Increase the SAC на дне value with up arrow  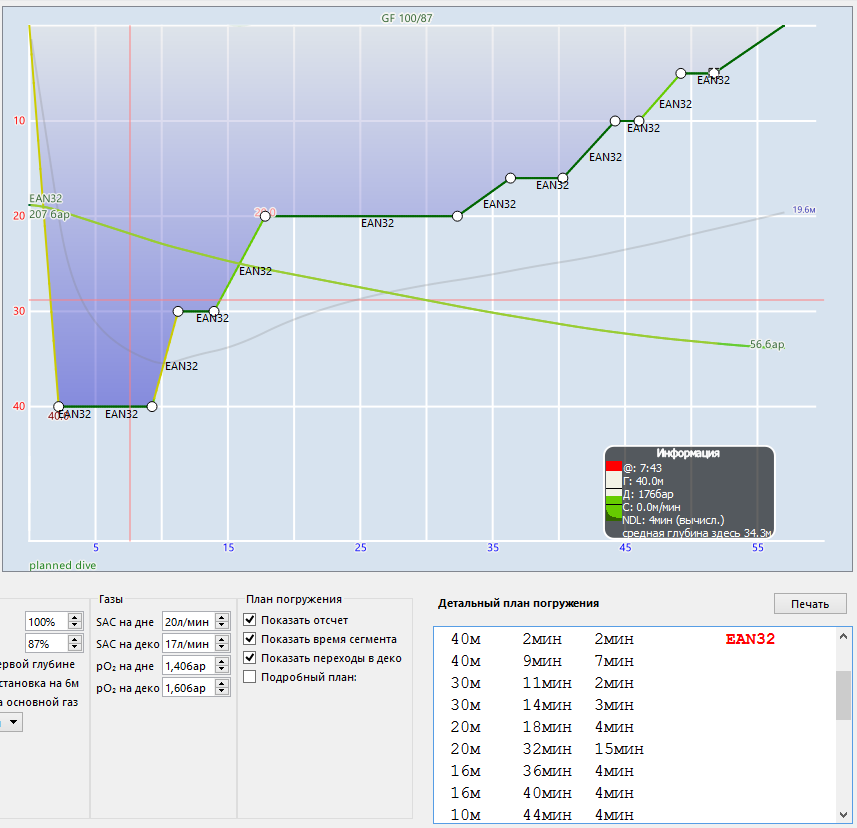[x=222, y=618]
